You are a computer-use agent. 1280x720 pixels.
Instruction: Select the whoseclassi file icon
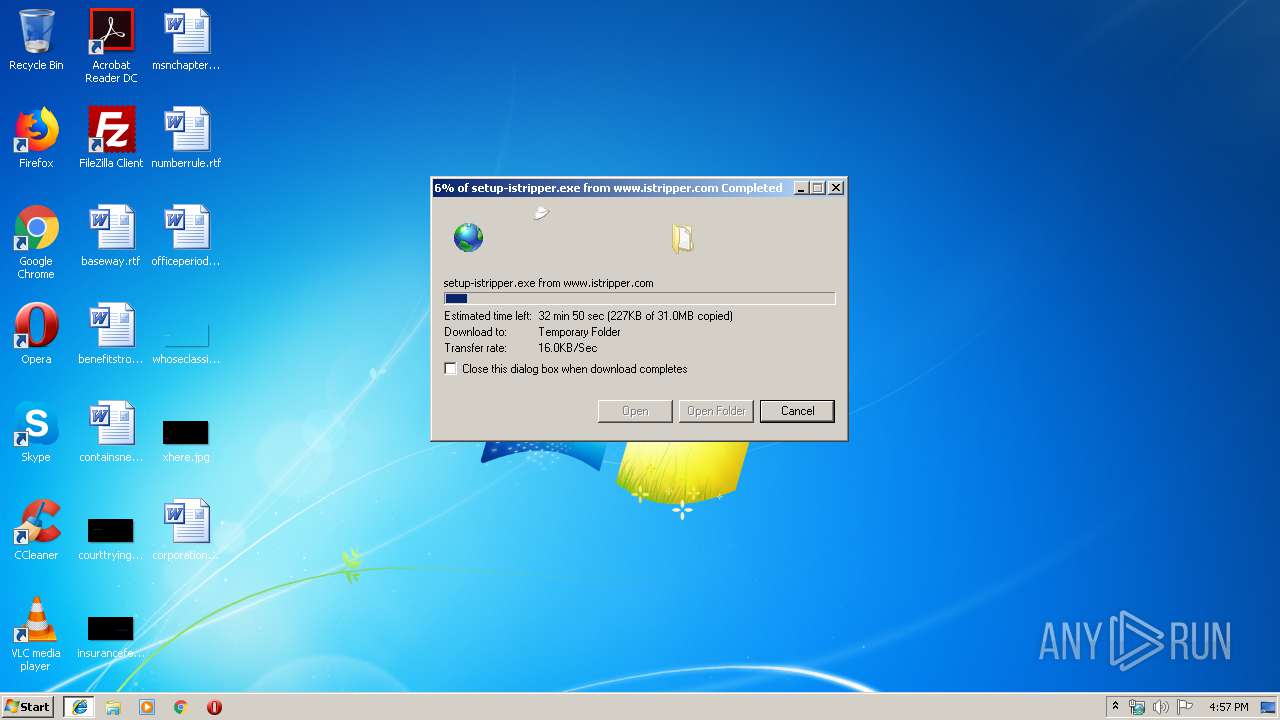[x=186, y=340]
